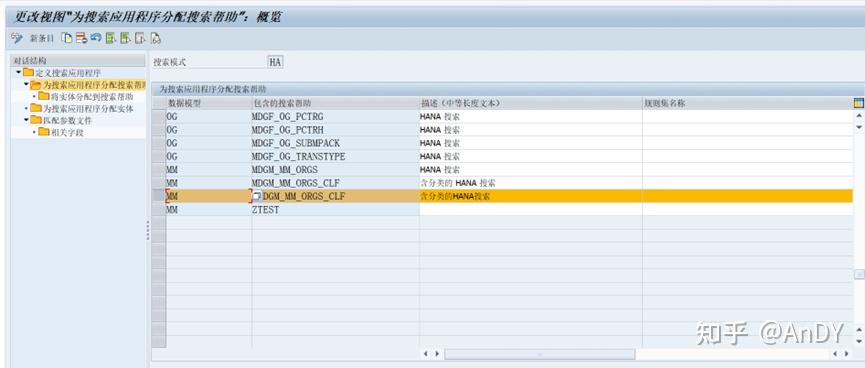Open the table settings icon at column header right

858,103
